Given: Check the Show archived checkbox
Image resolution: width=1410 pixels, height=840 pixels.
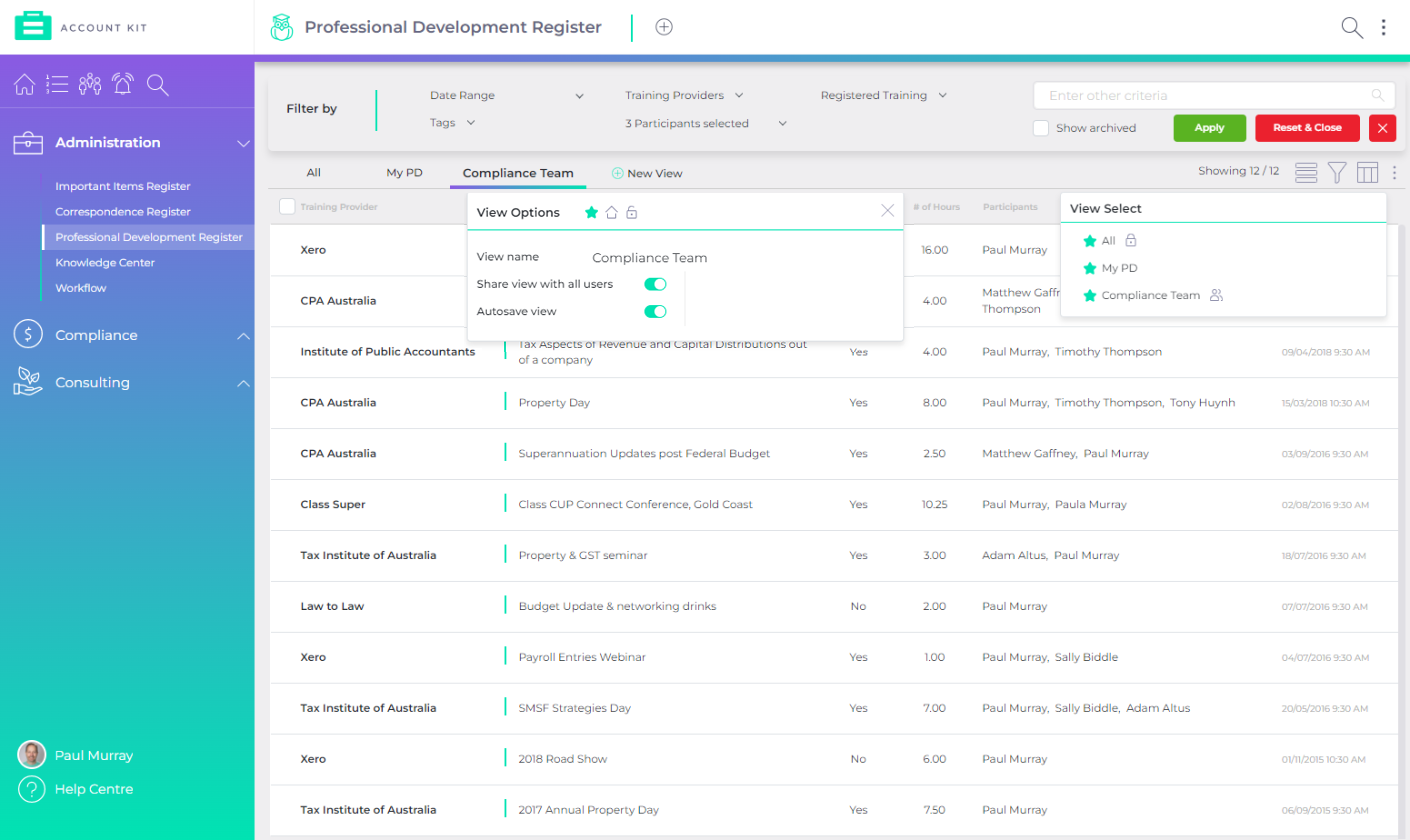Looking at the screenshot, I should (x=1041, y=128).
